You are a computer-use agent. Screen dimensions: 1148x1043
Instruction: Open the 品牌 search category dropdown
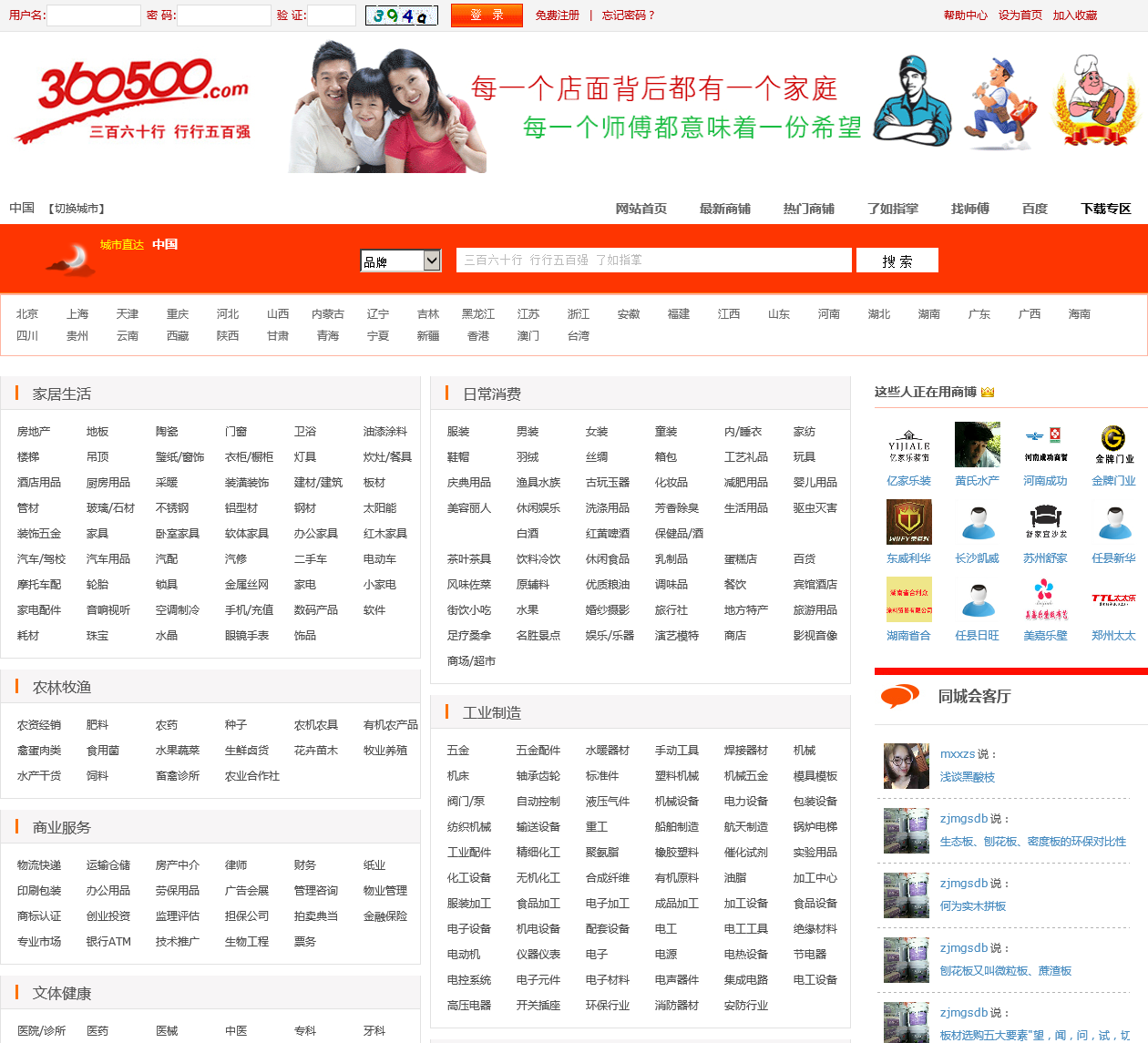pos(401,261)
